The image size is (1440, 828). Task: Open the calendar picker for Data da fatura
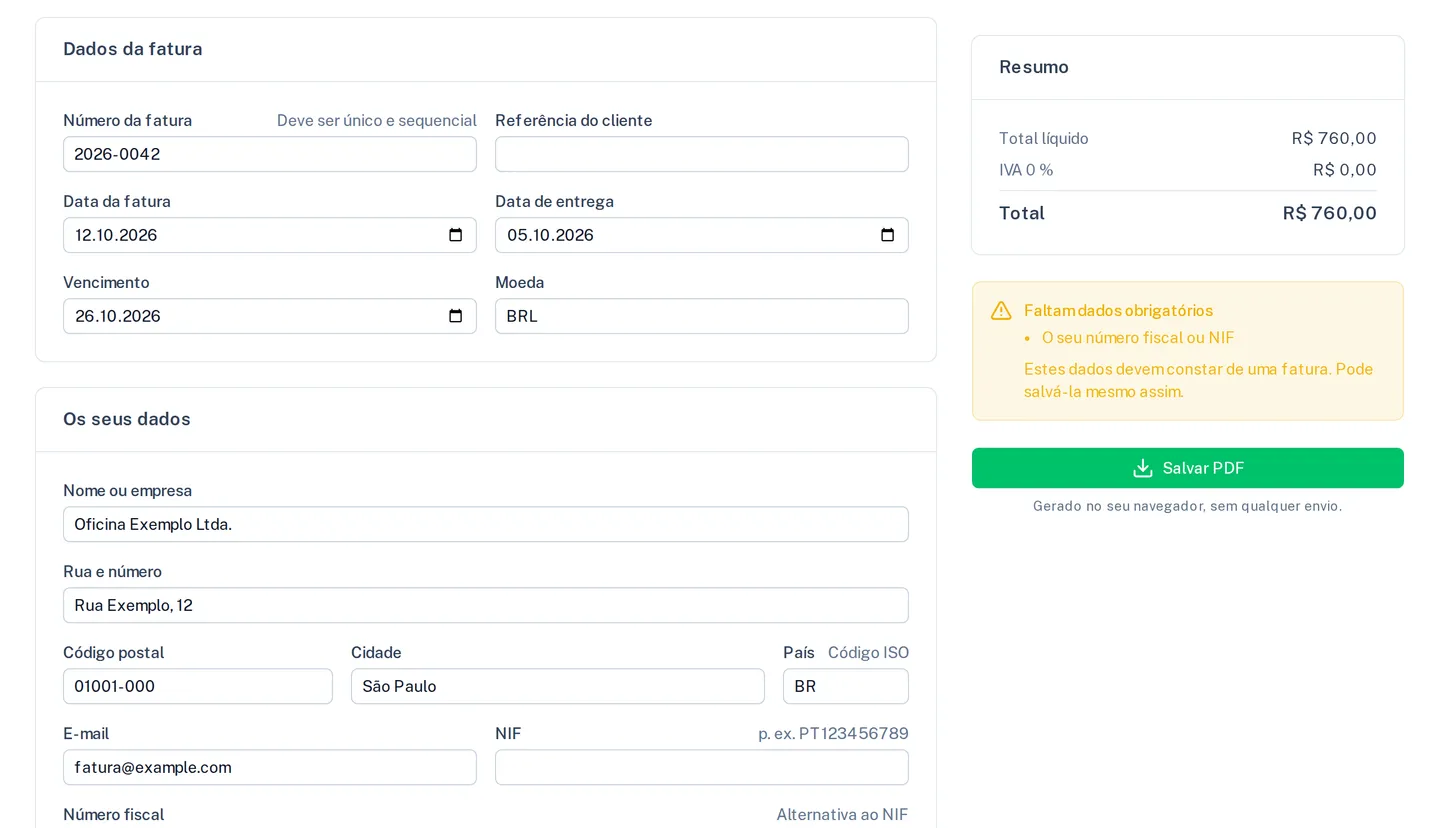coord(456,235)
